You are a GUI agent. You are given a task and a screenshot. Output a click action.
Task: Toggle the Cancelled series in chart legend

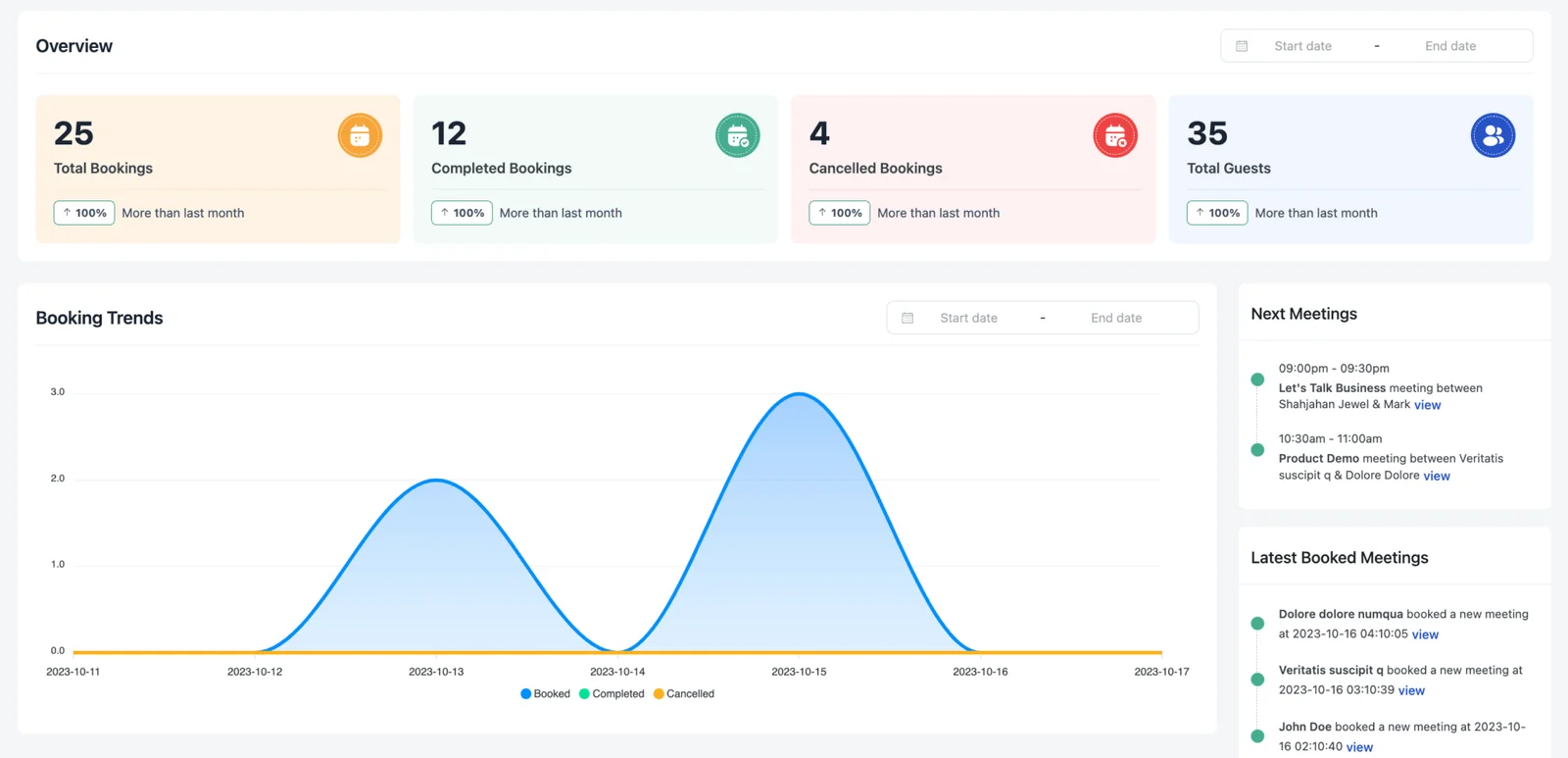tap(684, 694)
